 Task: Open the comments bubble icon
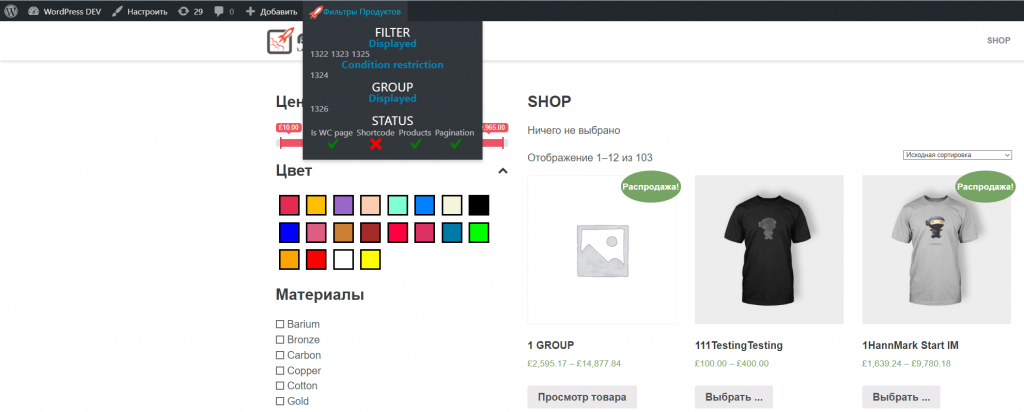click(x=219, y=11)
